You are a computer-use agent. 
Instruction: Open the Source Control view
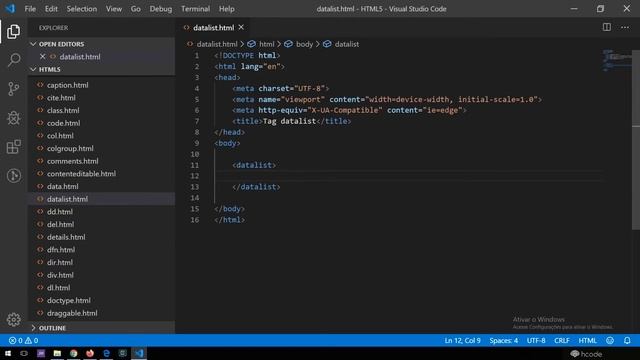coord(13,89)
